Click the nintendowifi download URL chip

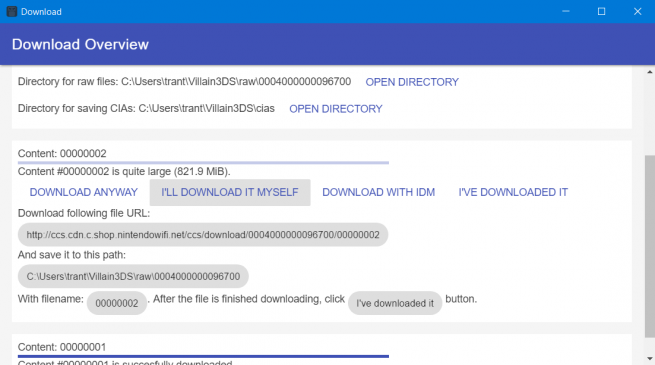tap(203, 235)
